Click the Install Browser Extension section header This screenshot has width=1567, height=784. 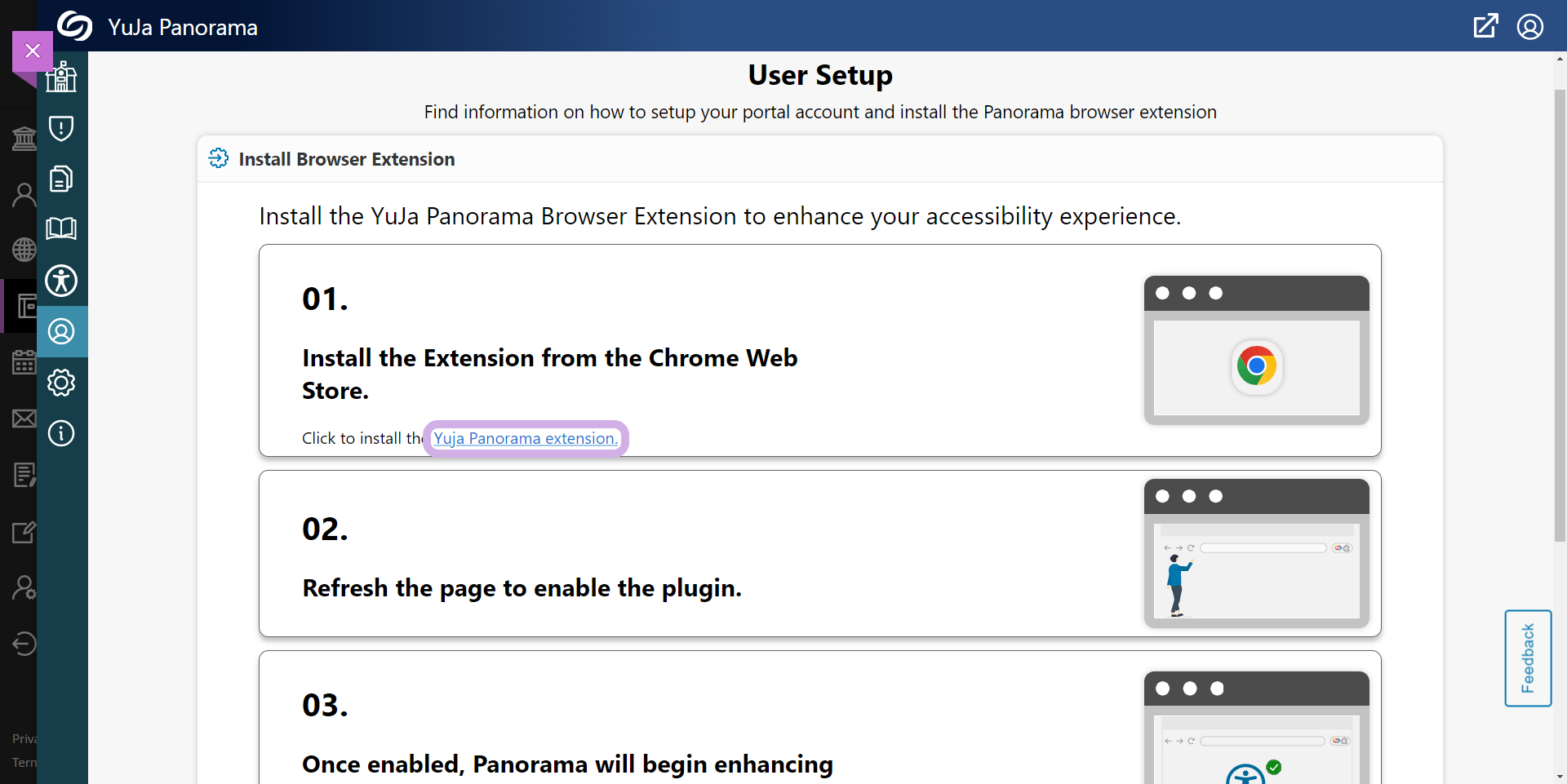point(346,159)
